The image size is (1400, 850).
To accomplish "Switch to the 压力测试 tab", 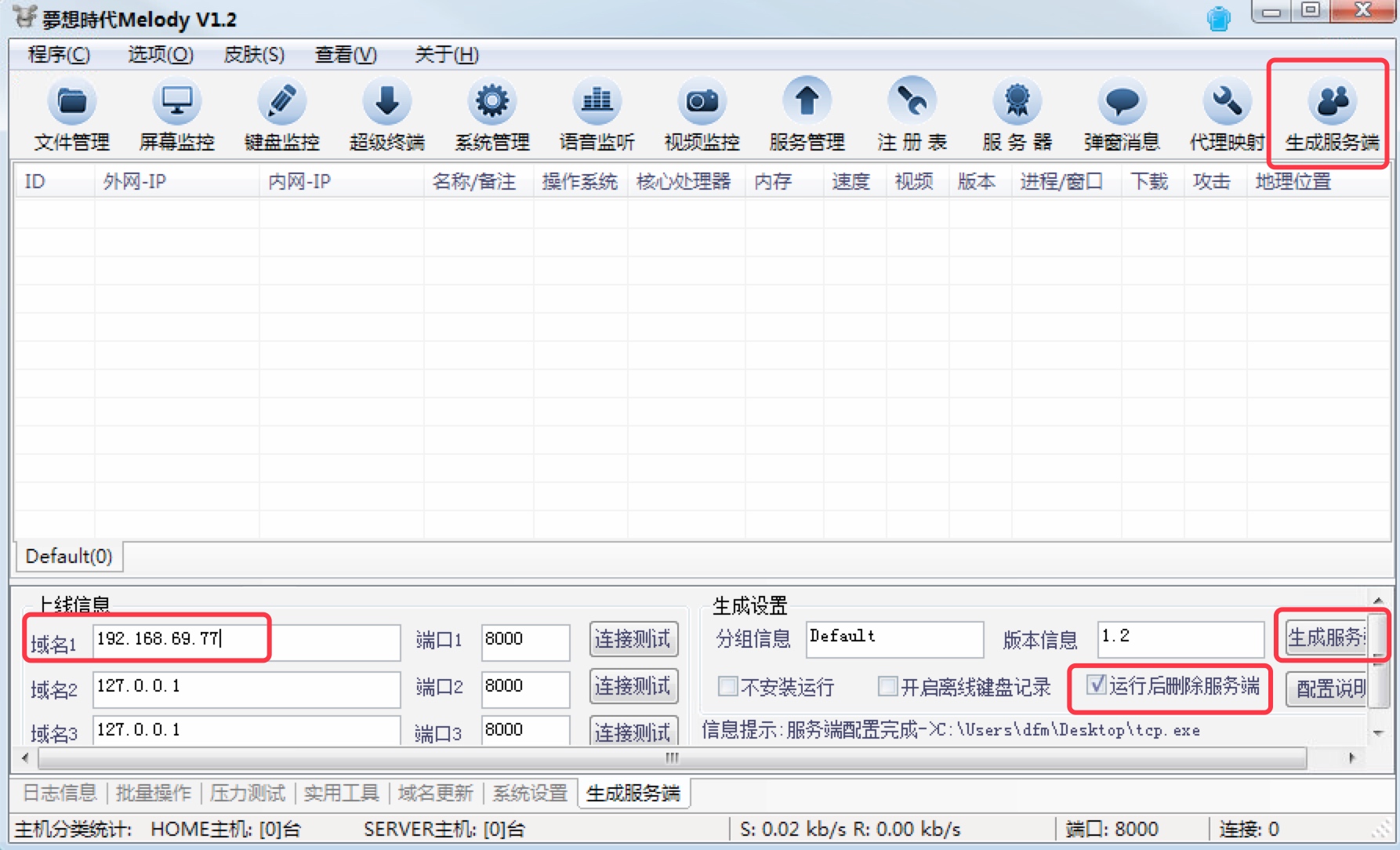I will (248, 793).
